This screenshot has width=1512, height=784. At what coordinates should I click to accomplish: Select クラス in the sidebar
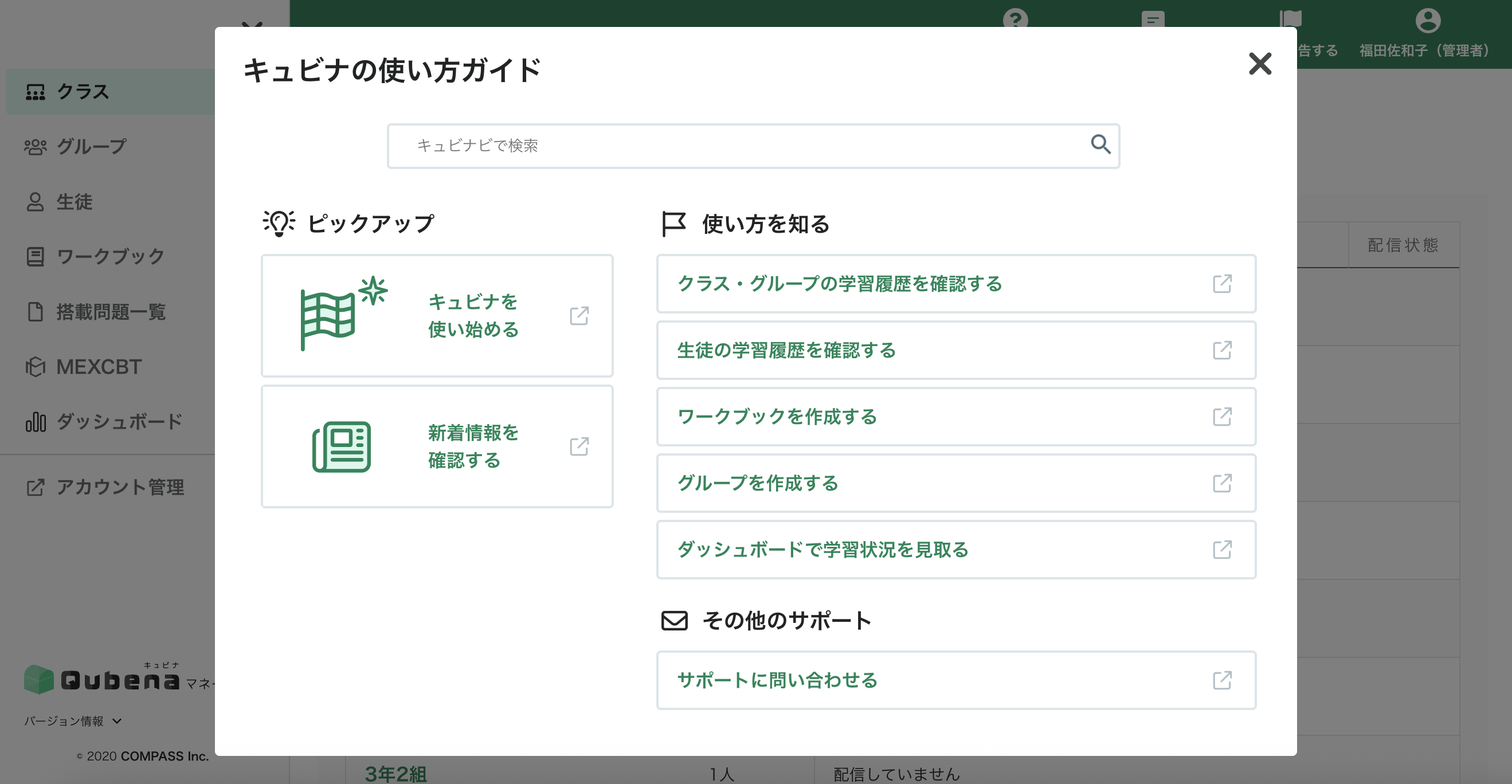[111, 92]
